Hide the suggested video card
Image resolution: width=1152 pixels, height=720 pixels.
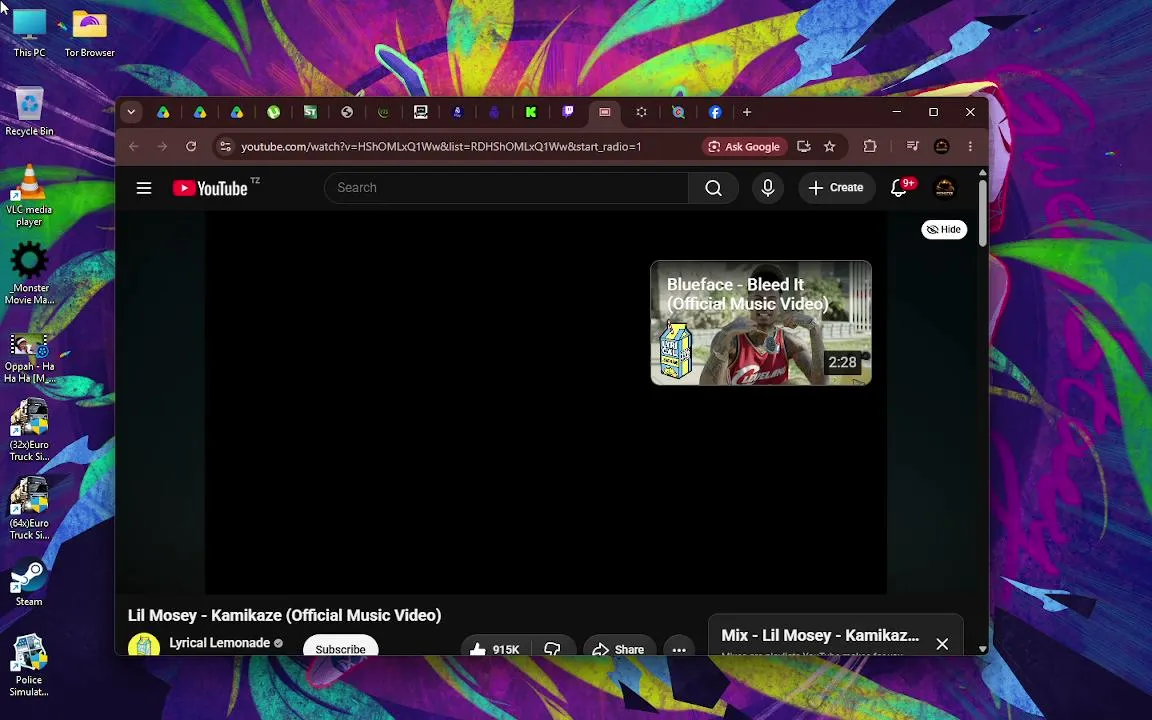click(944, 229)
